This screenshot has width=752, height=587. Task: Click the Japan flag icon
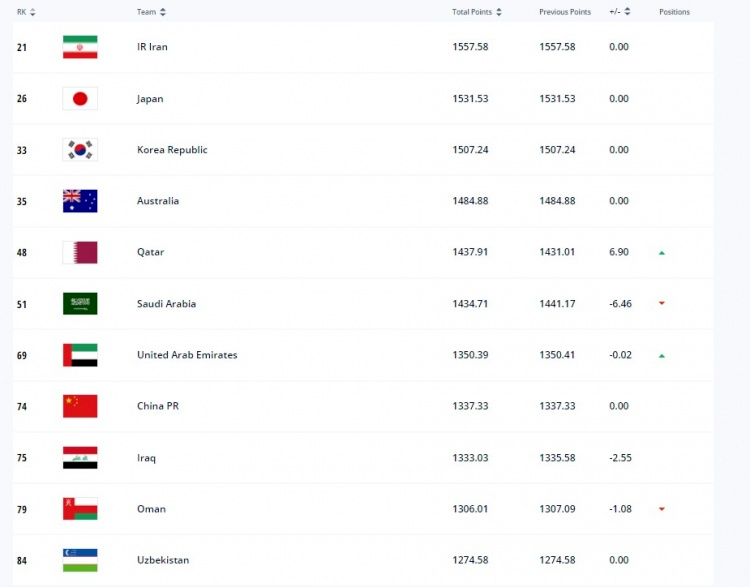coord(80,98)
